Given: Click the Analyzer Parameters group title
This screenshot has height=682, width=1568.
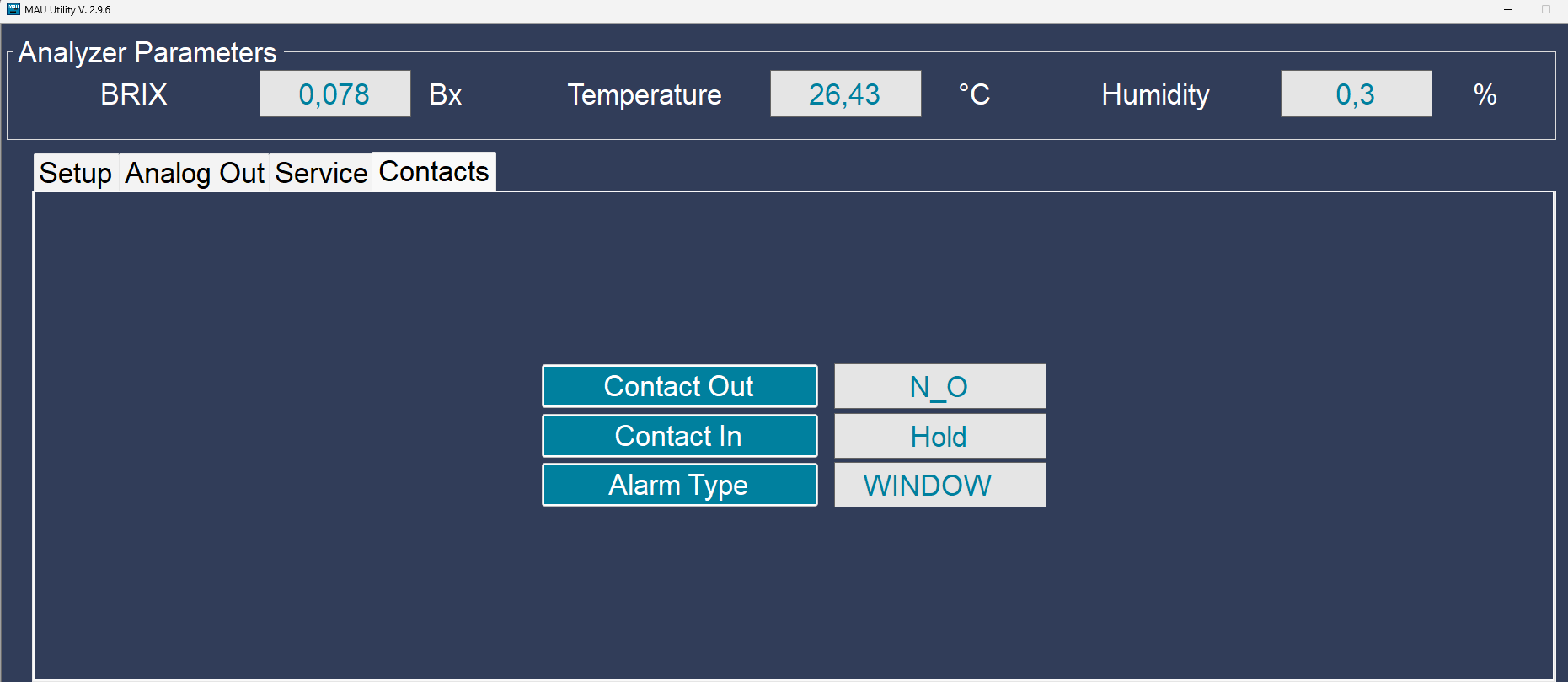Looking at the screenshot, I should 147,52.
